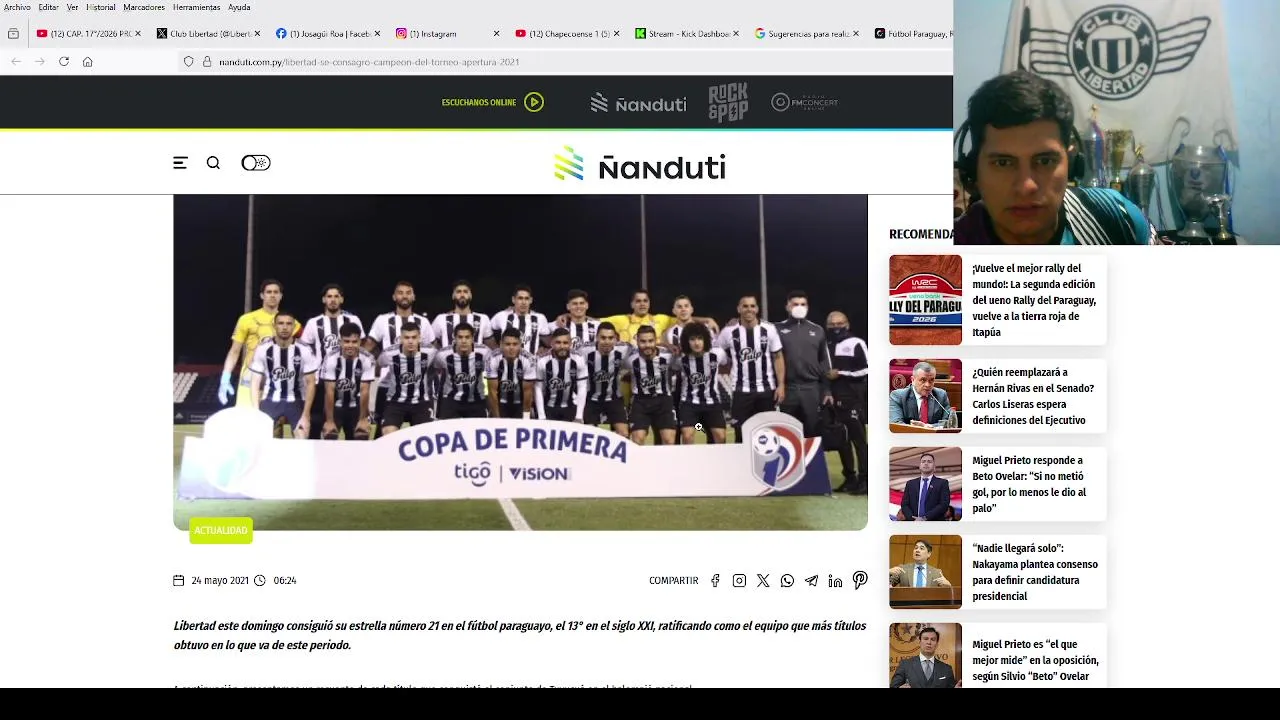Share the article on Telegram

pos(811,580)
